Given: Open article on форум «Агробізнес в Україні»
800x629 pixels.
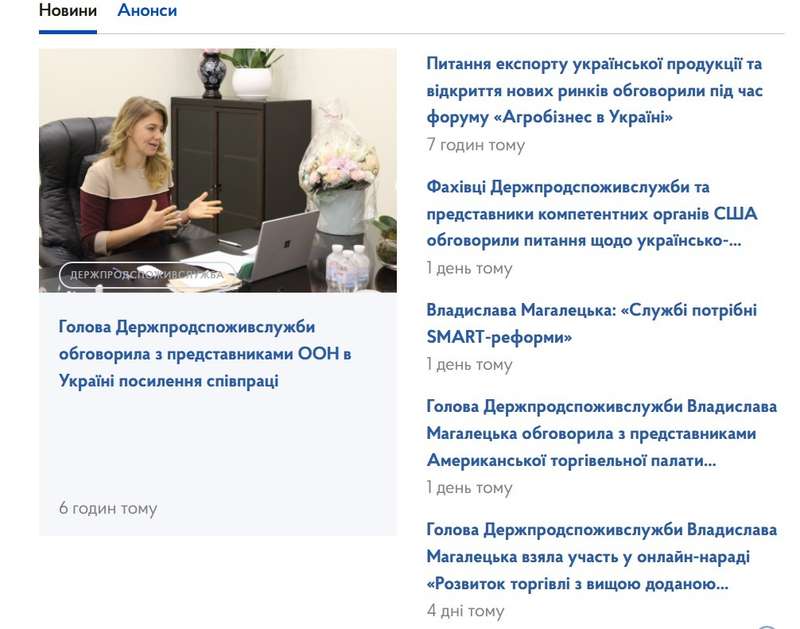Looking at the screenshot, I should point(594,91).
